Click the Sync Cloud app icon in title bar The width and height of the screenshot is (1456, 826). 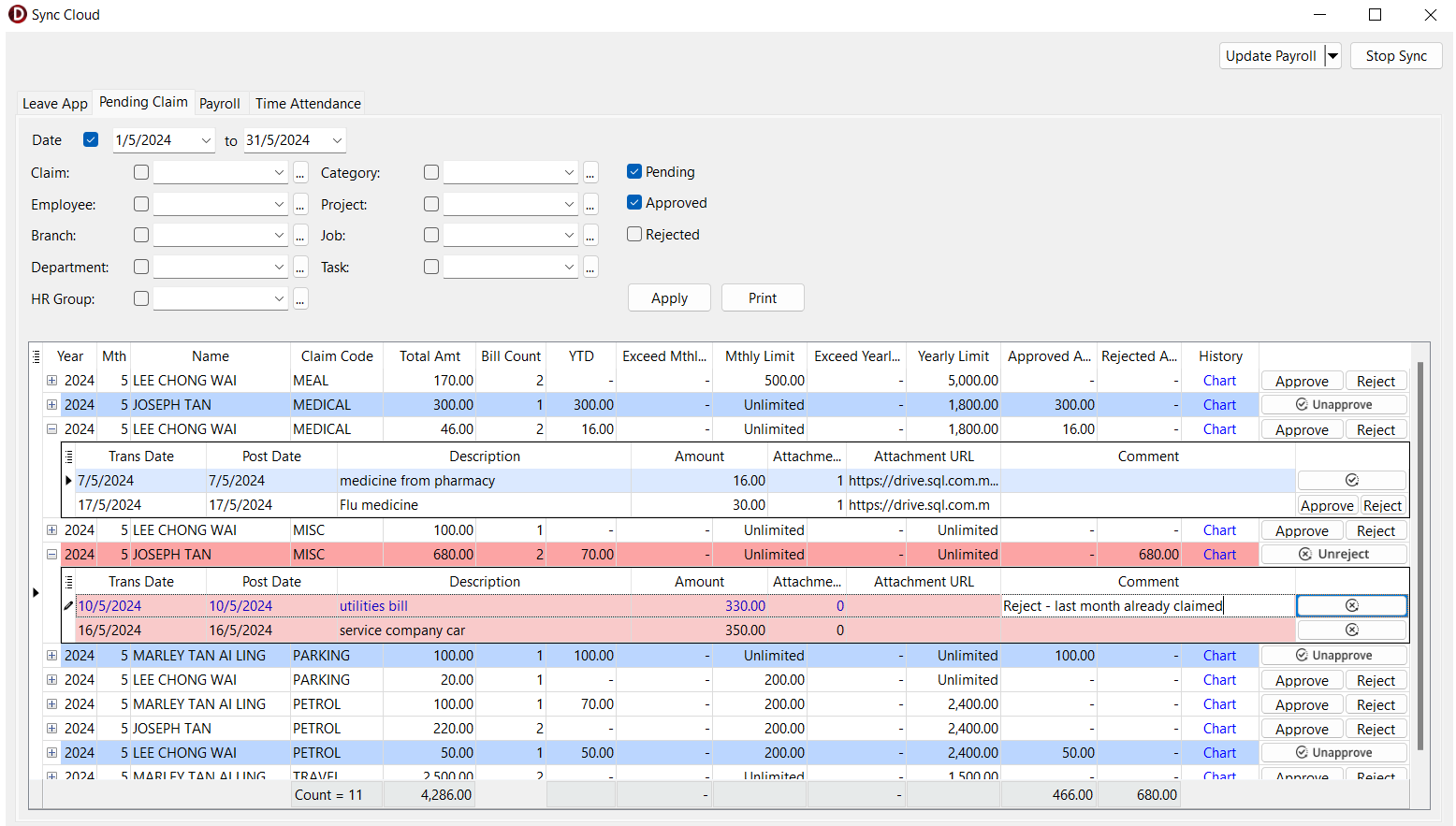tap(17, 15)
